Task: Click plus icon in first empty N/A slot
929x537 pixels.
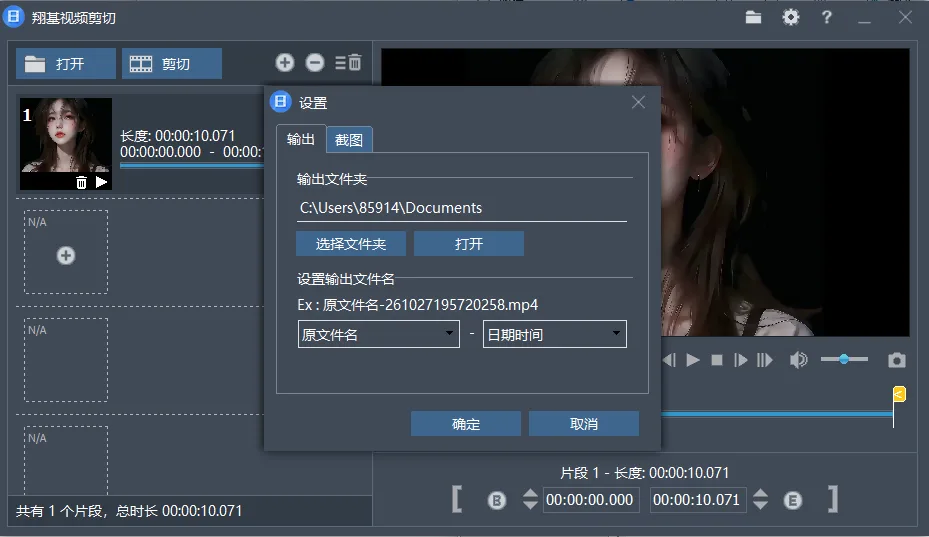Action: coord(66,255)
